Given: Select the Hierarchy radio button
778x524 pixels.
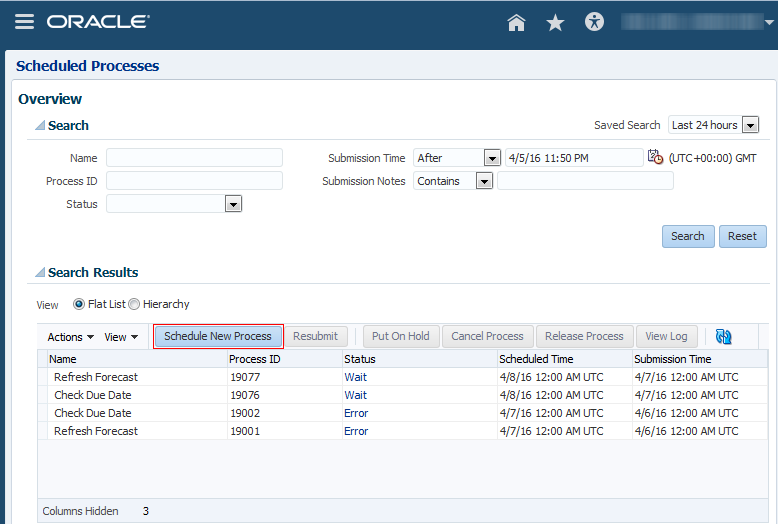Looking at the screenshot, I should coord(134,304).
